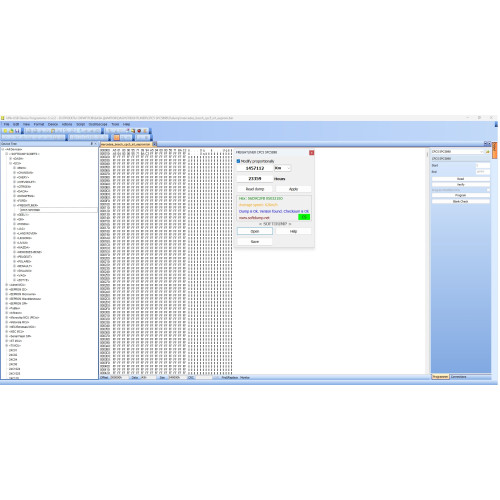
Task: Select the <VAG> tree item
Action: tap(21, 275)
